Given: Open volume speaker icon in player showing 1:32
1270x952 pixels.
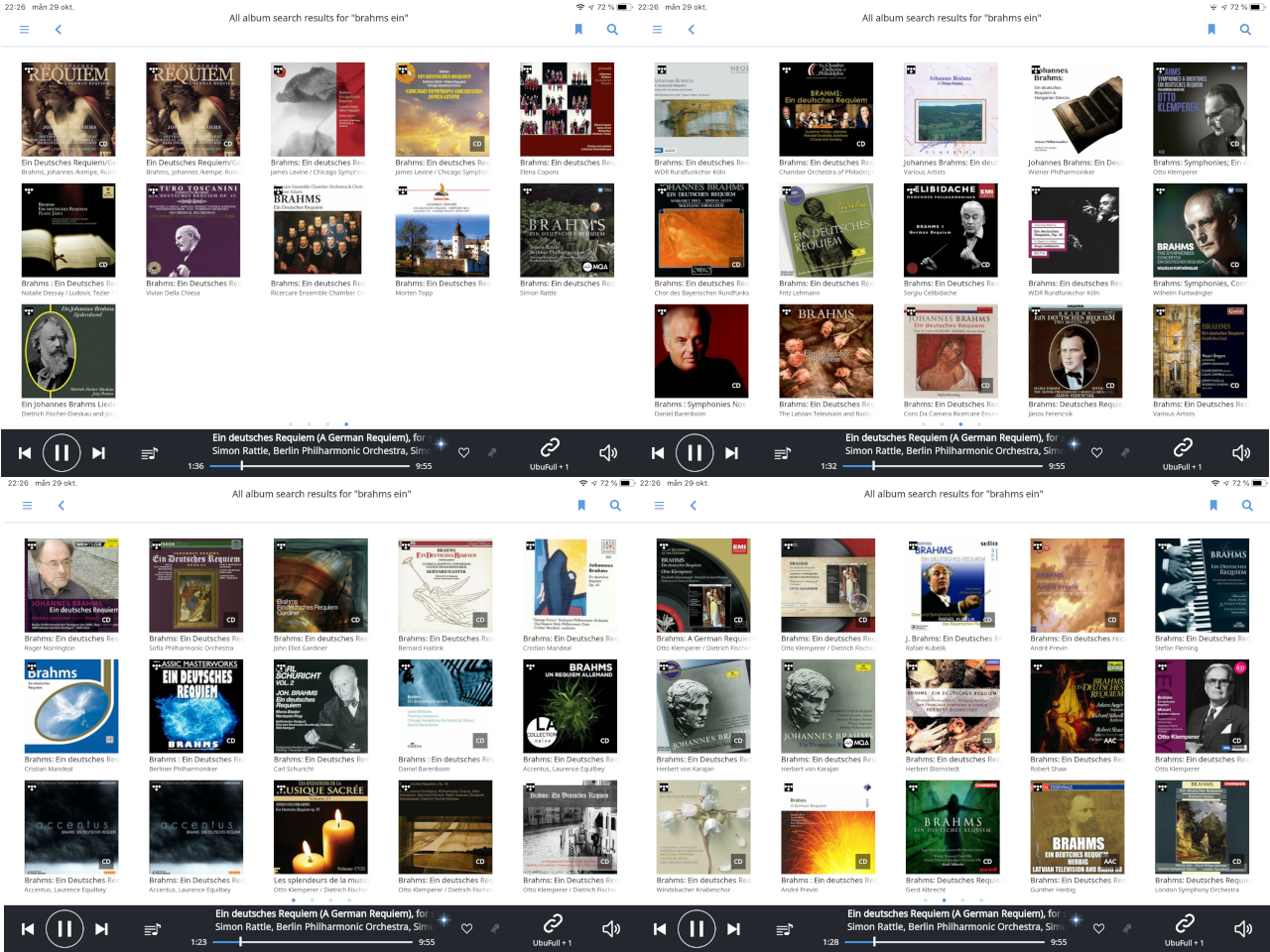Looking at the screenshot, I should pyautogui.click(x=1241, y=452).
